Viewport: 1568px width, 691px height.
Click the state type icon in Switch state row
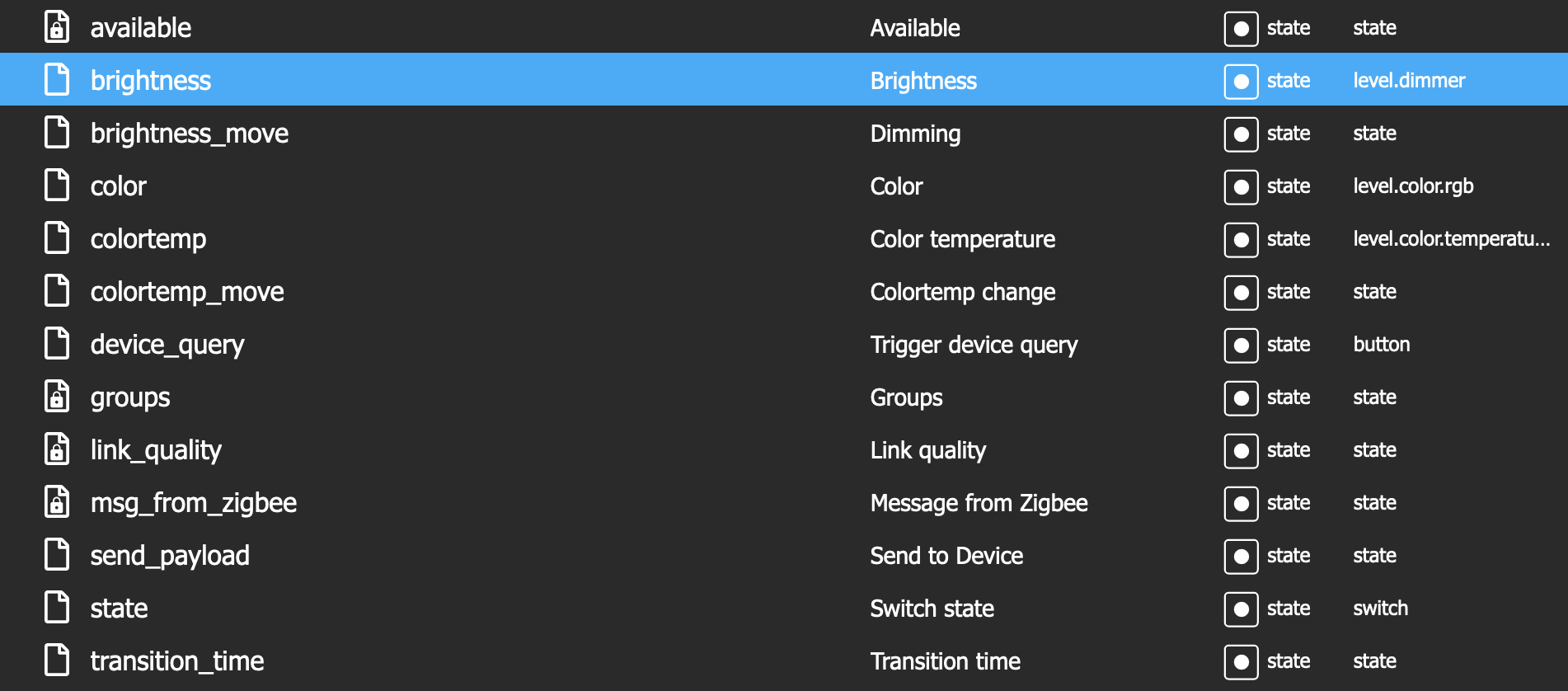point(1241,609)
